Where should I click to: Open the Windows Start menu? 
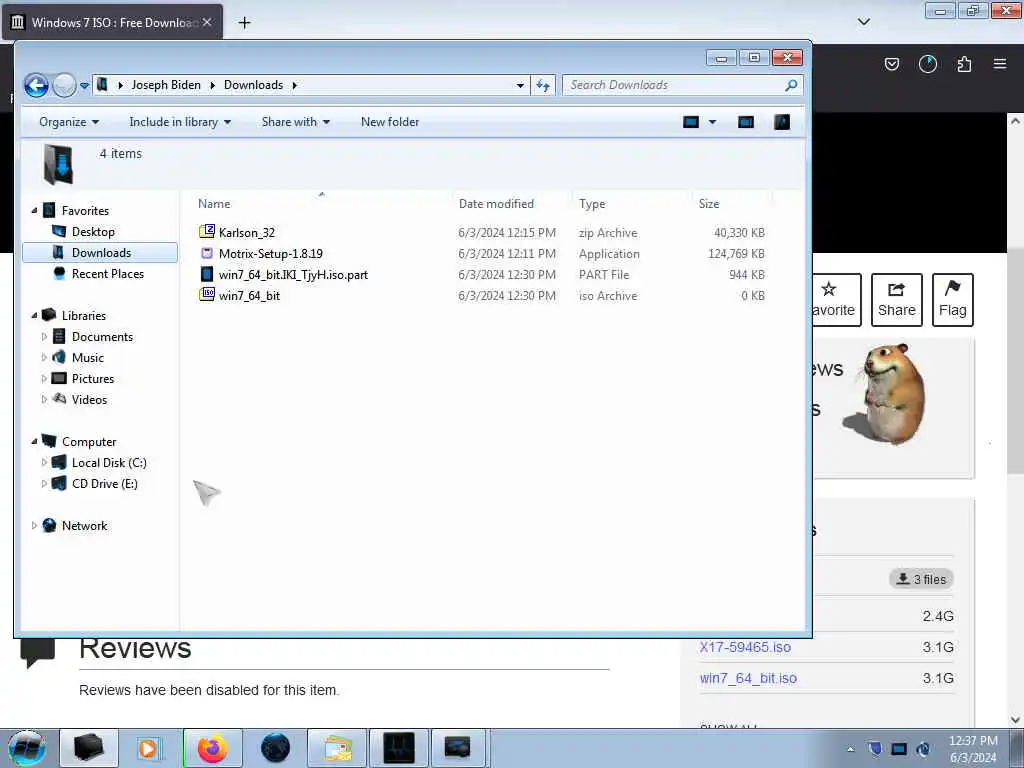(x=27, y=748)
